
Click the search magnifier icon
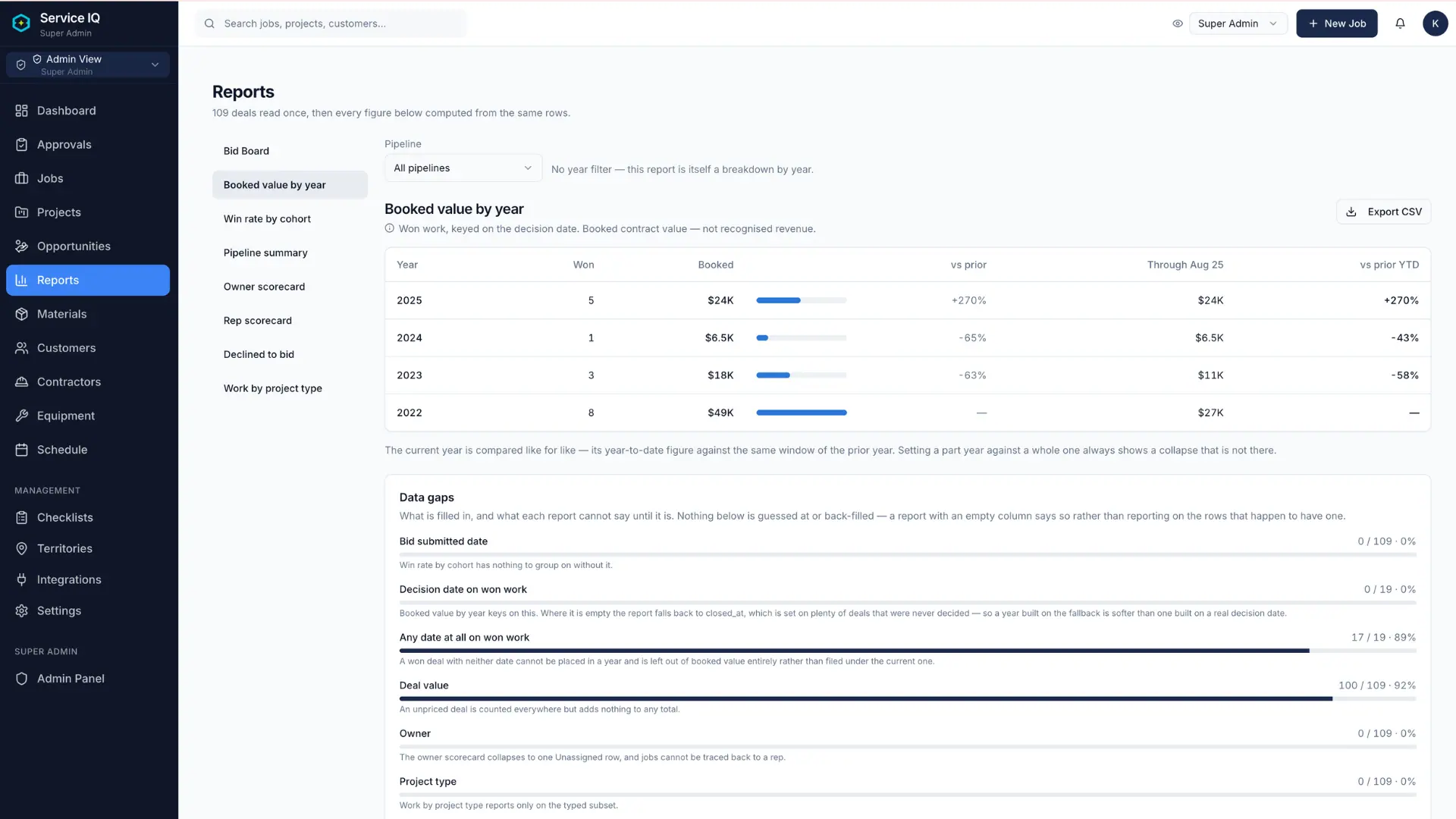209,24
